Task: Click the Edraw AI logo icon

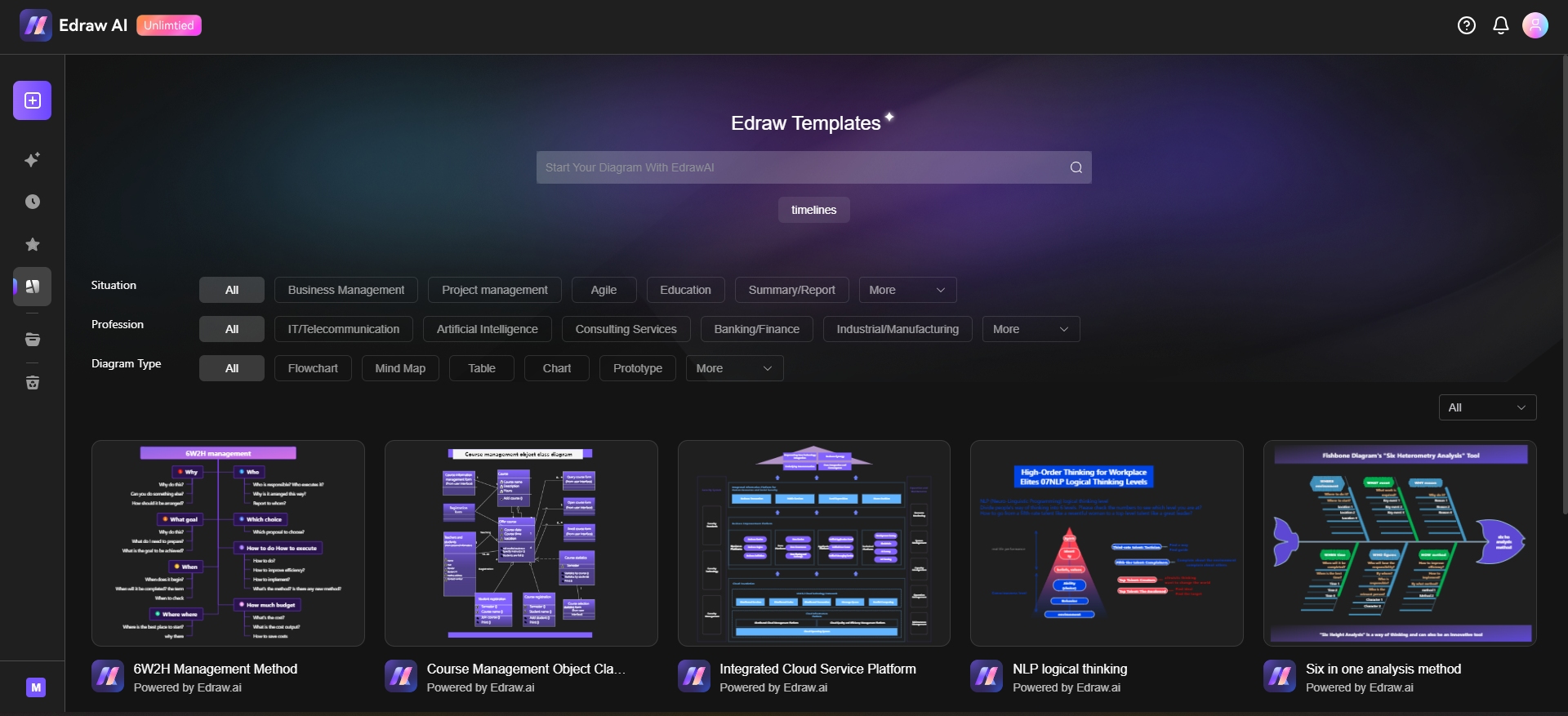Action: pyautogui.click(x=36, y=25)
